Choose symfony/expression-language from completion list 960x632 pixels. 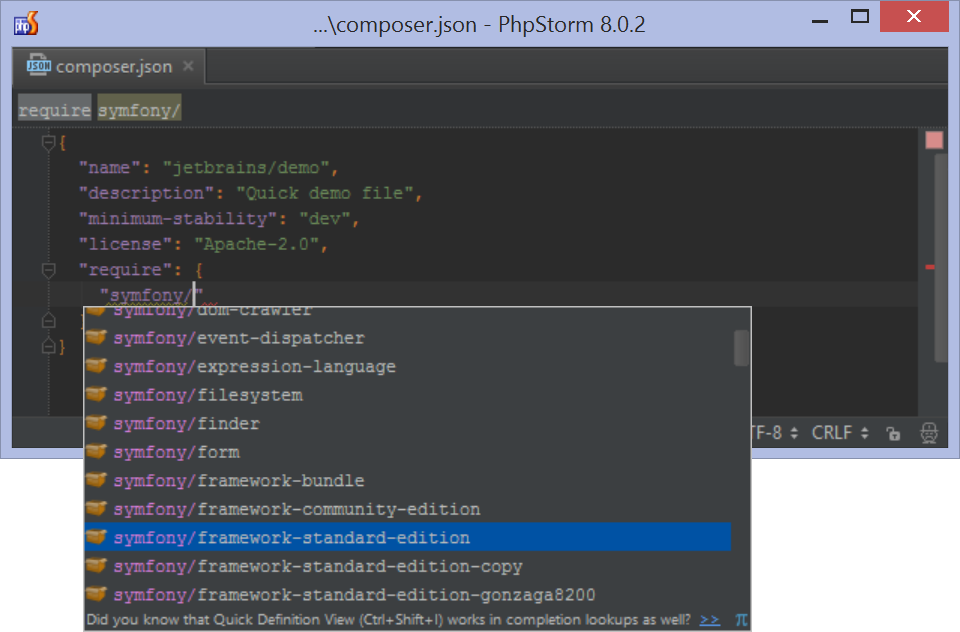tap(408, 367)
